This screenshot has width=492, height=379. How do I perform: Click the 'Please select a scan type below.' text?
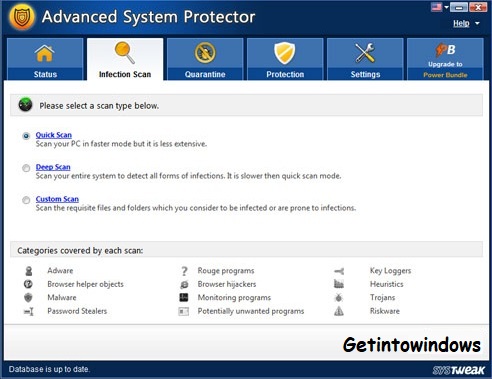(99, 106)
